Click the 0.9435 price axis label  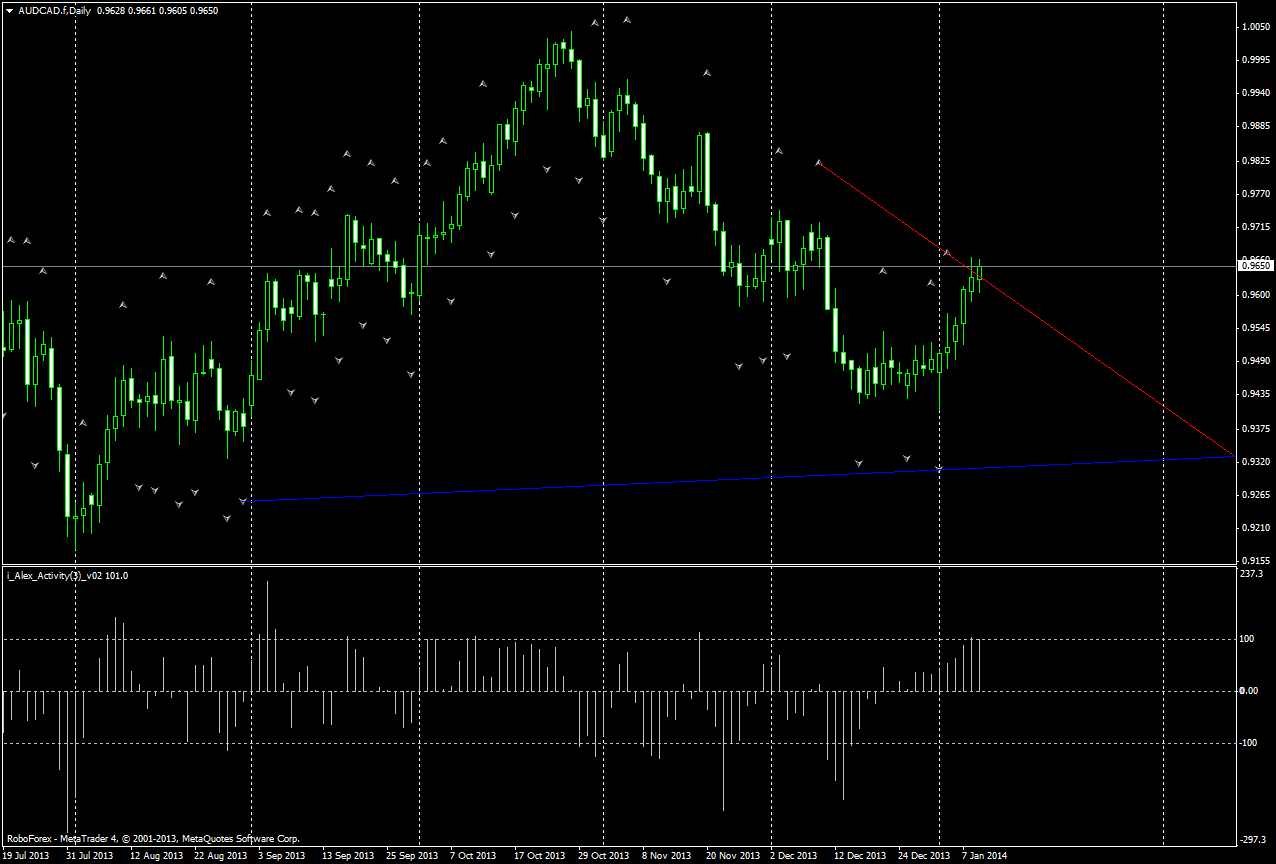tap(1255, 395)
